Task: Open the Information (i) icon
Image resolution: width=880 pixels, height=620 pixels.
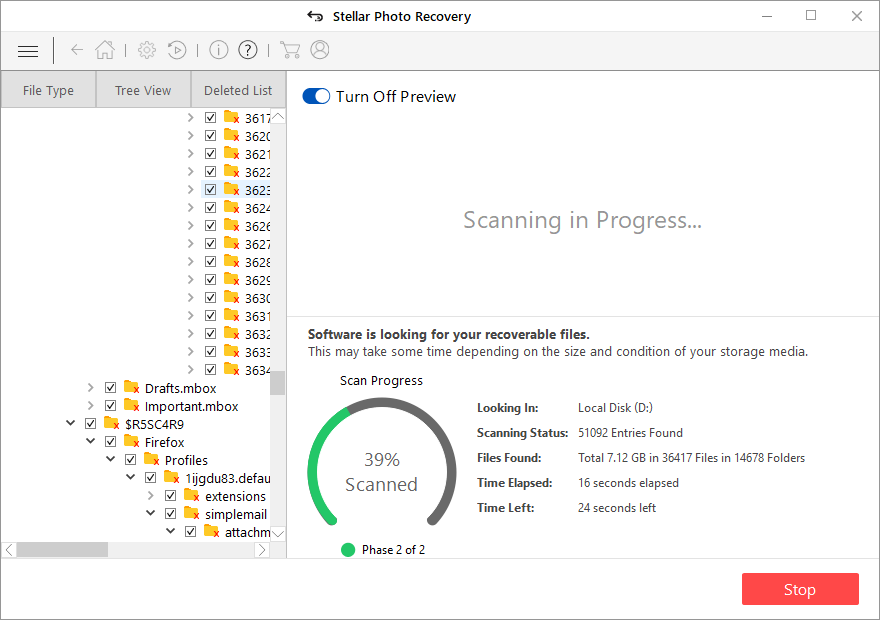Action: [x=218, y=50]
